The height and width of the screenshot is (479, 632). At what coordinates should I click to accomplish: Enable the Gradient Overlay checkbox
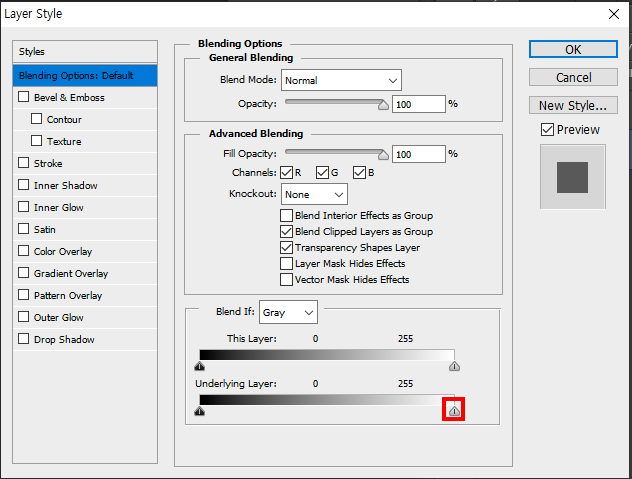tap(24, 273)
